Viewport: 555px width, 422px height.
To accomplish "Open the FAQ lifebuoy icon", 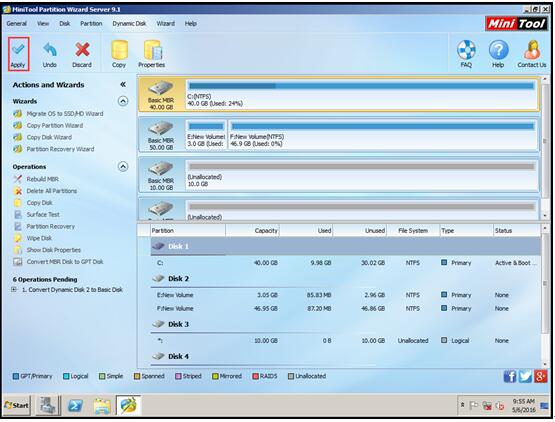I will coord(466,50).
